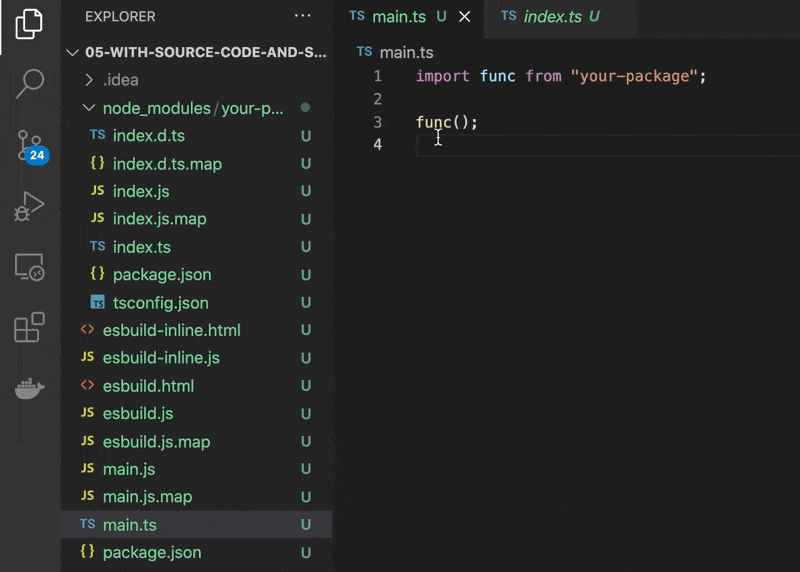Open the Run and Debug view
Screen dimensions: 800x572
(29, 206)
